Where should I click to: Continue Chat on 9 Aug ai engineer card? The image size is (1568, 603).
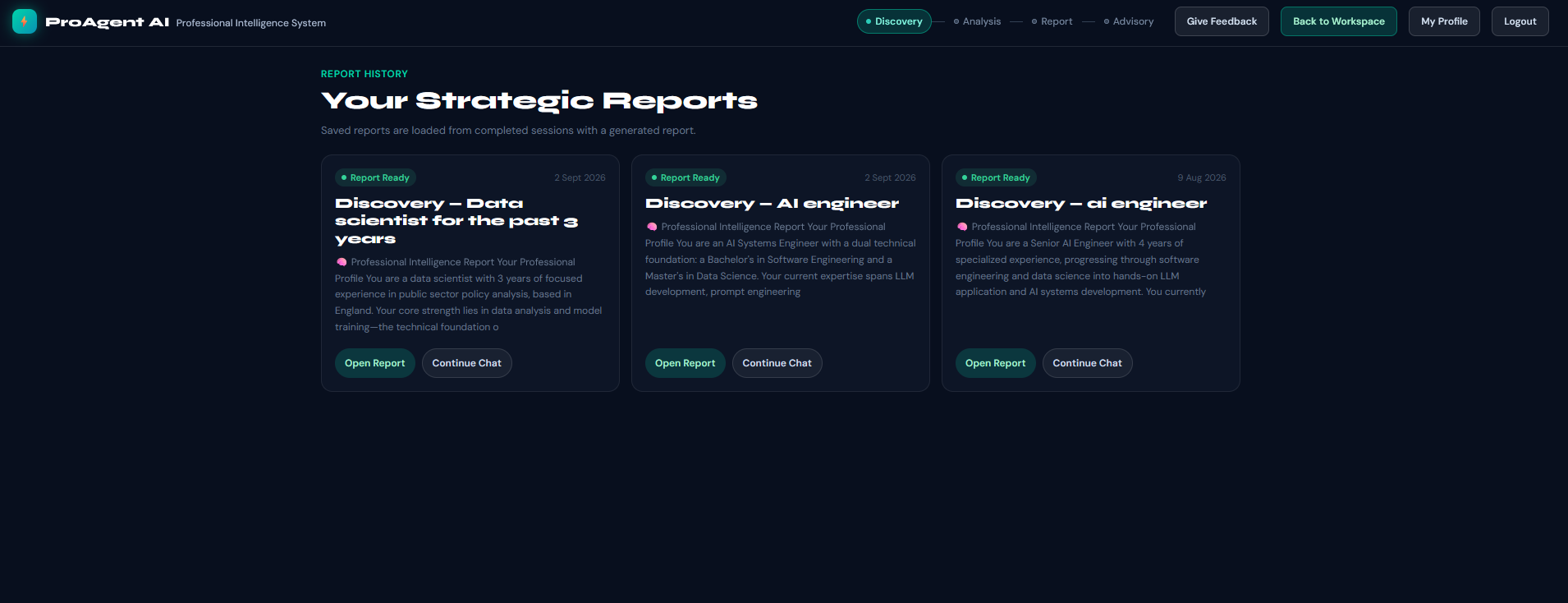click(1088, 363)
